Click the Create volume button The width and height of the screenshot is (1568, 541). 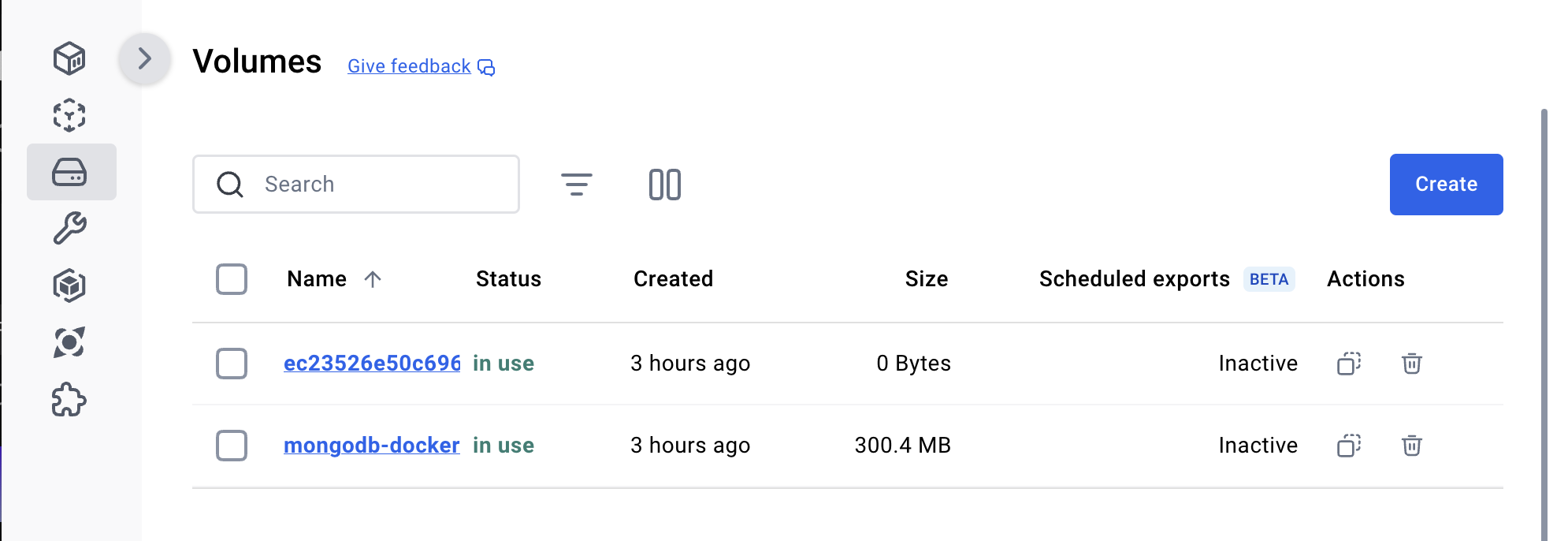[1447, 185]
